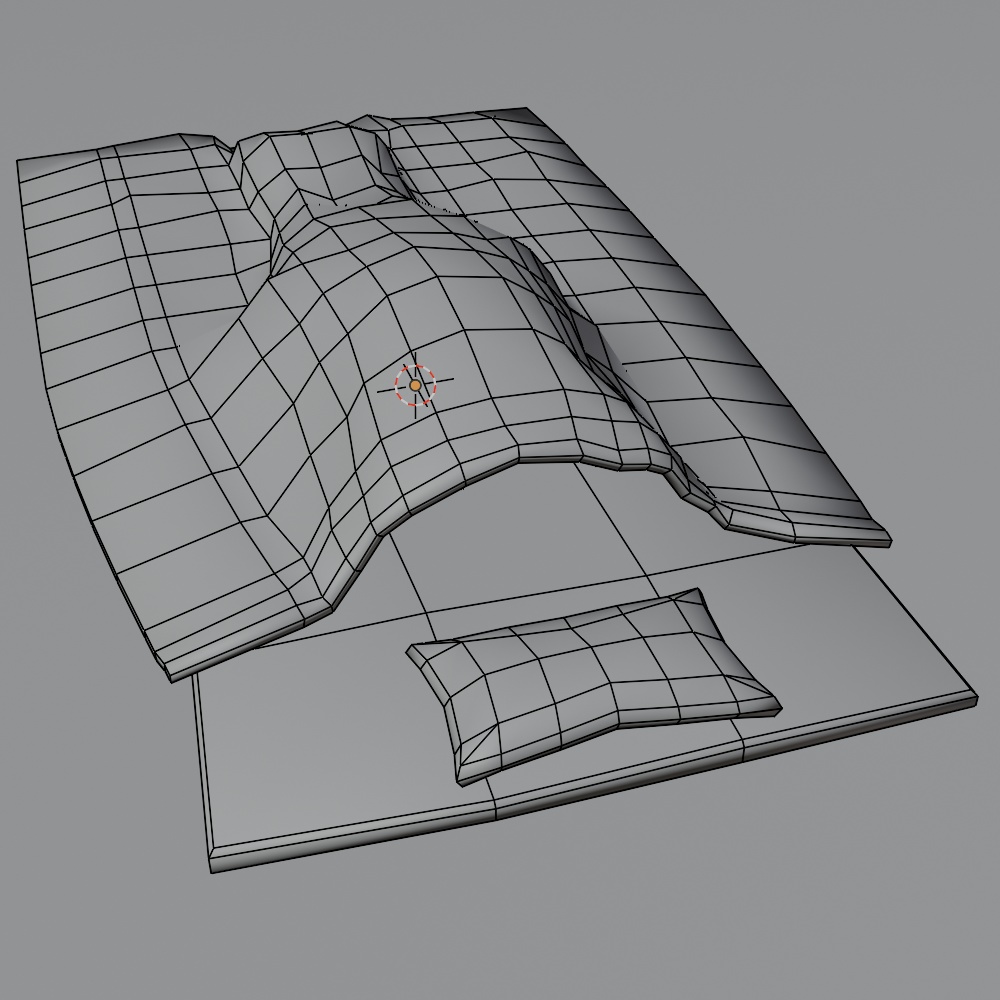Select the pillow mesh object
1000x1000 pixels.
pyautogui.click(x=593, y=686)
